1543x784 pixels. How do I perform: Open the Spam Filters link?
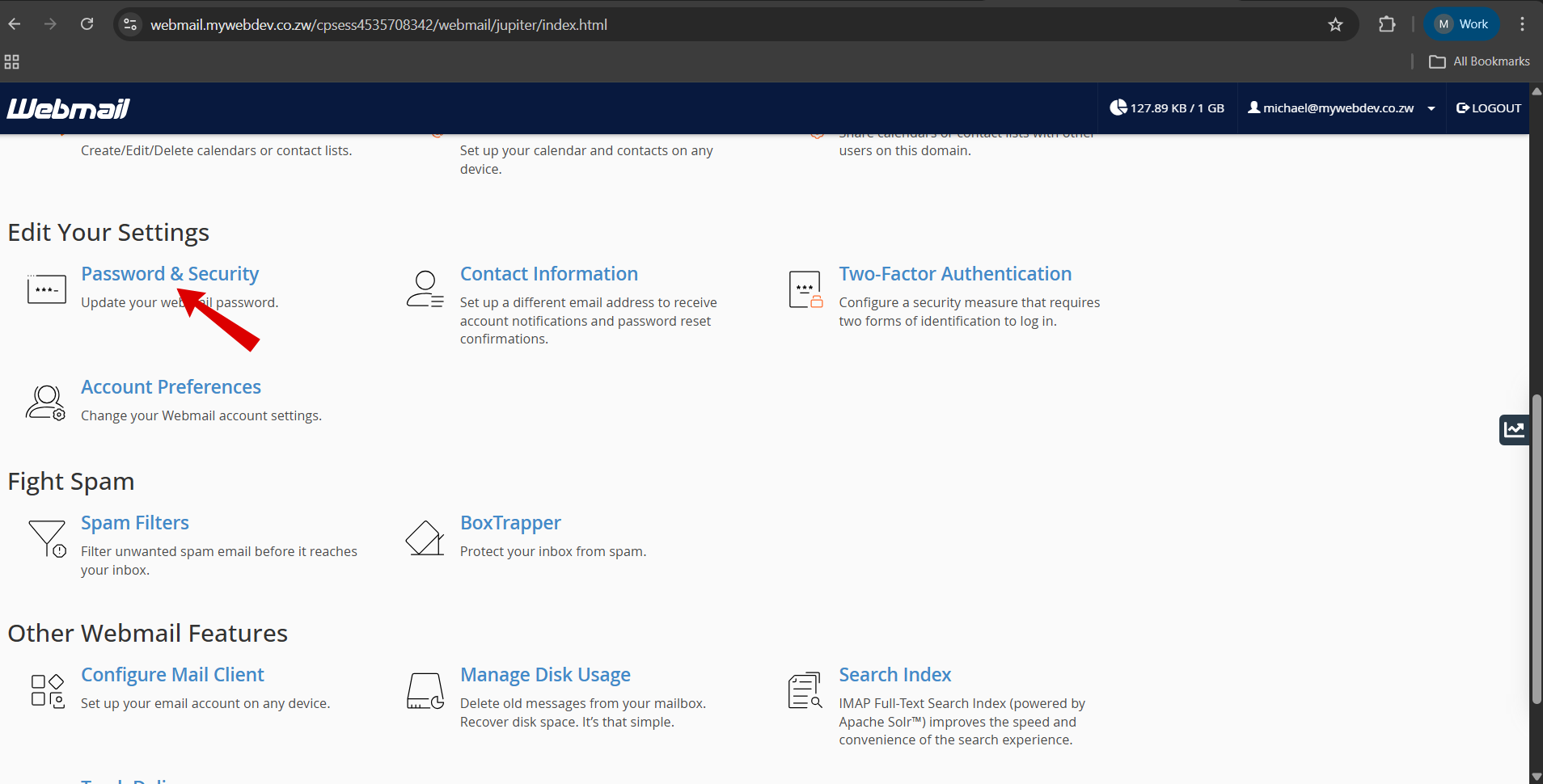click(134, 523)
